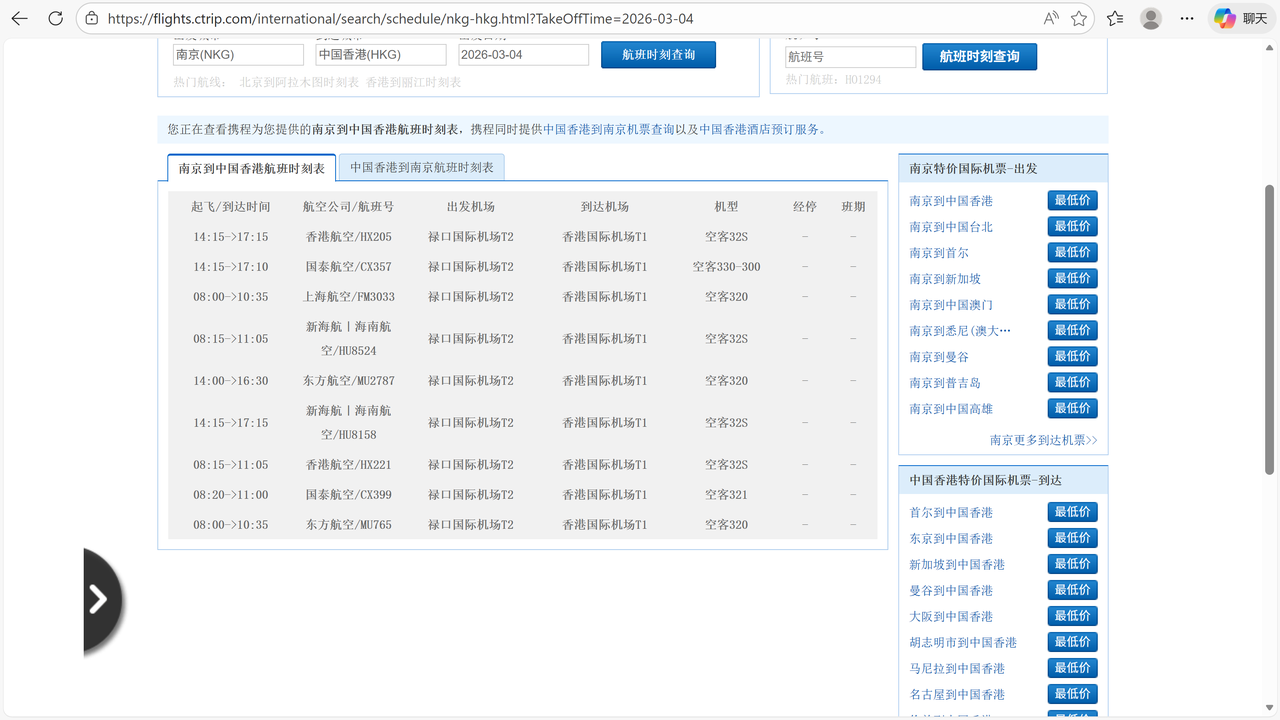Edit departure city field 南京(NKG)

(238, 55)
